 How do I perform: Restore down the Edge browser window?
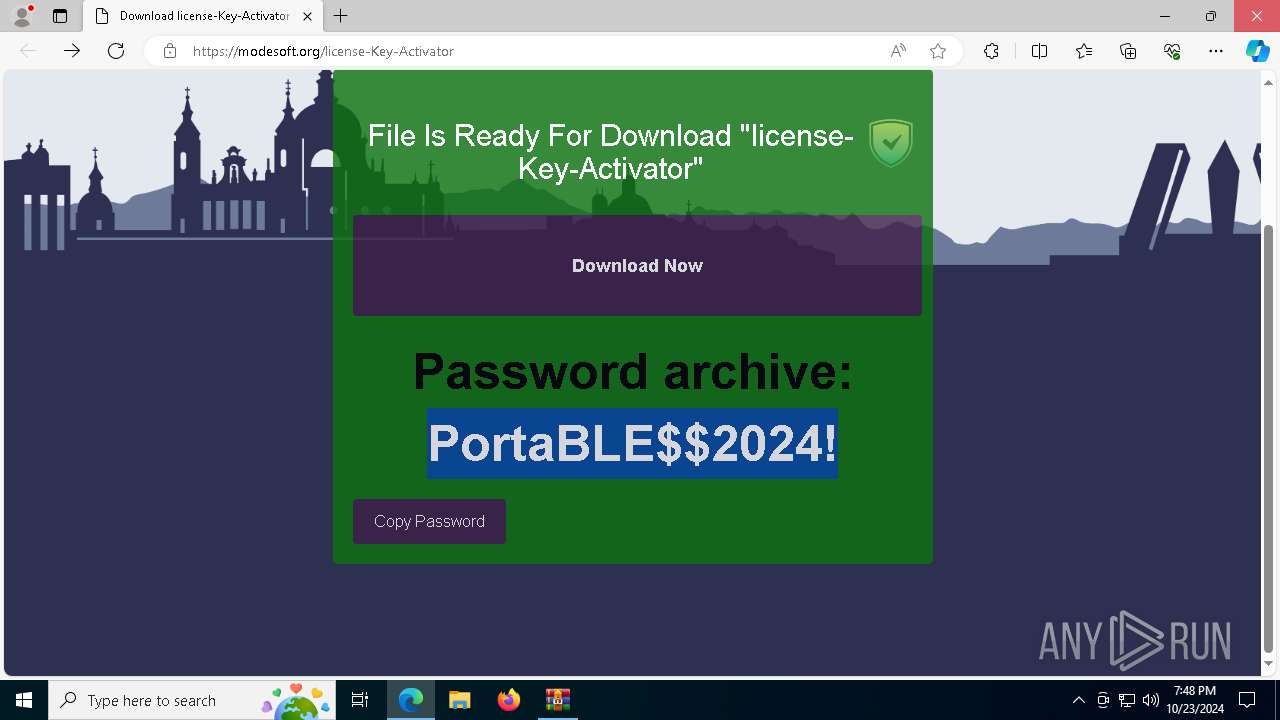tap(1211, 16)
